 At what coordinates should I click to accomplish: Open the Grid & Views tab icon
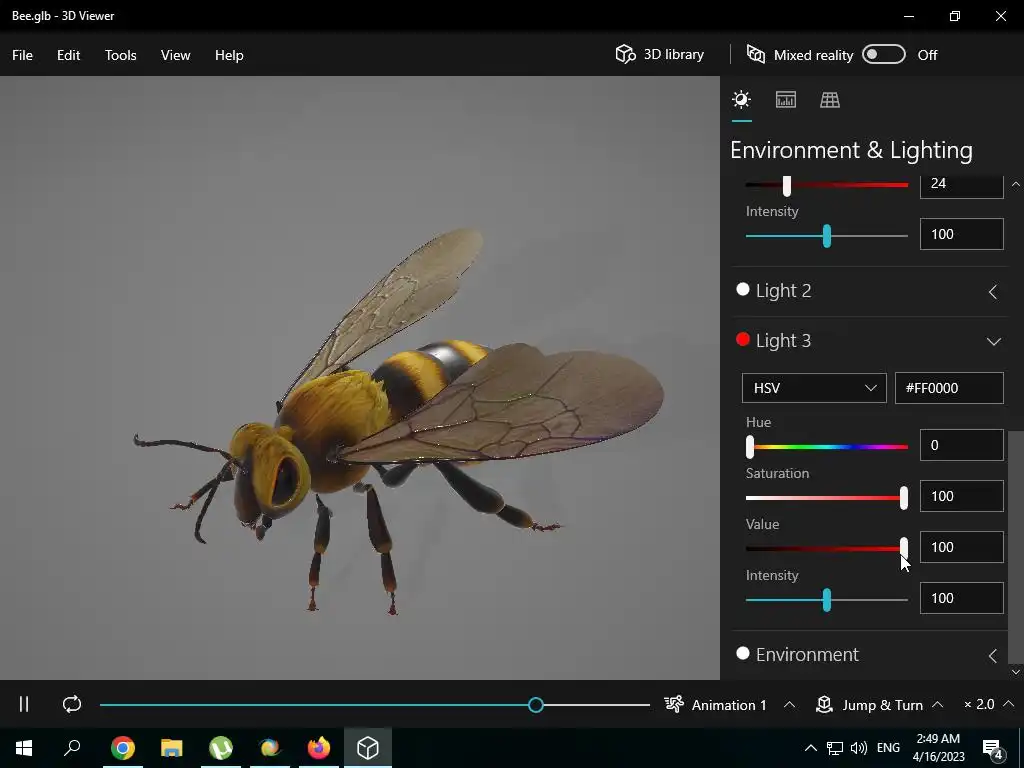(830, 100)
